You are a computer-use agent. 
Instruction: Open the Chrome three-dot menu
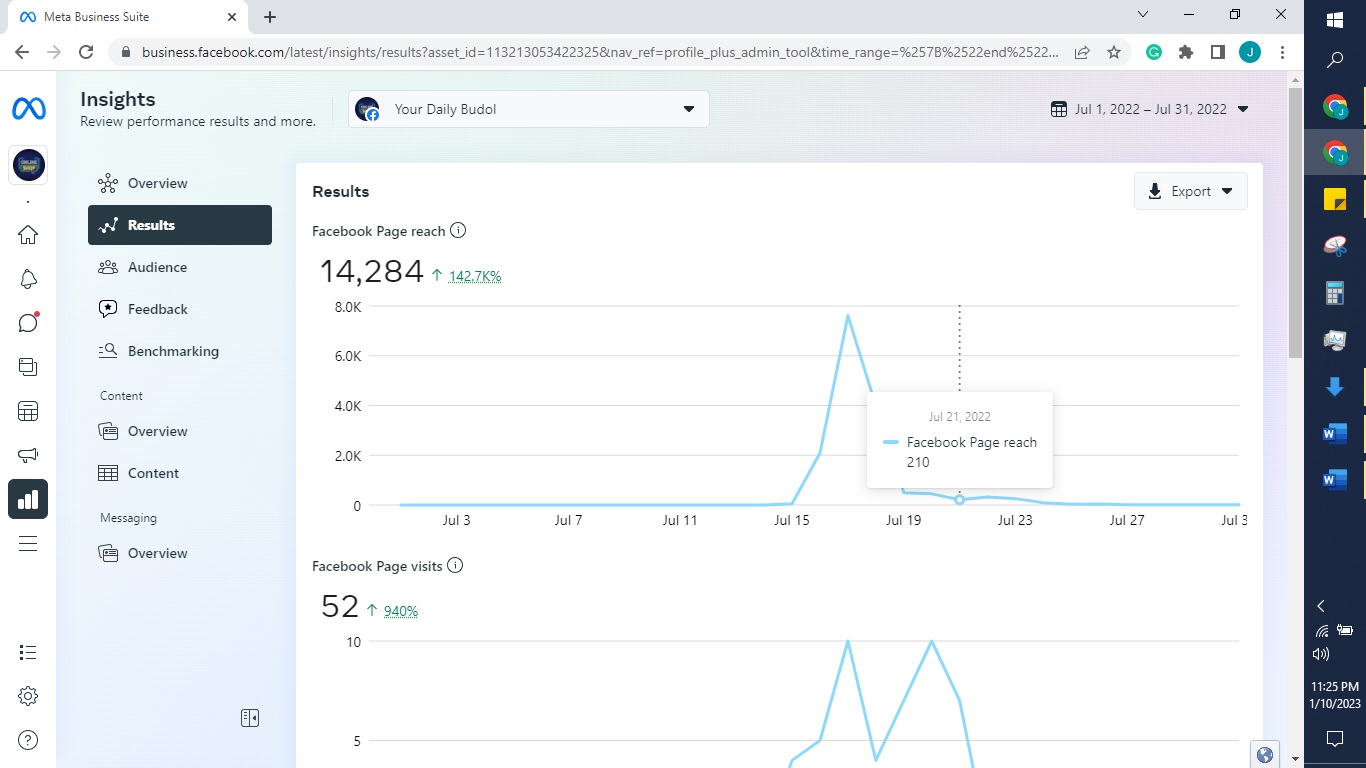(1282, 52)
